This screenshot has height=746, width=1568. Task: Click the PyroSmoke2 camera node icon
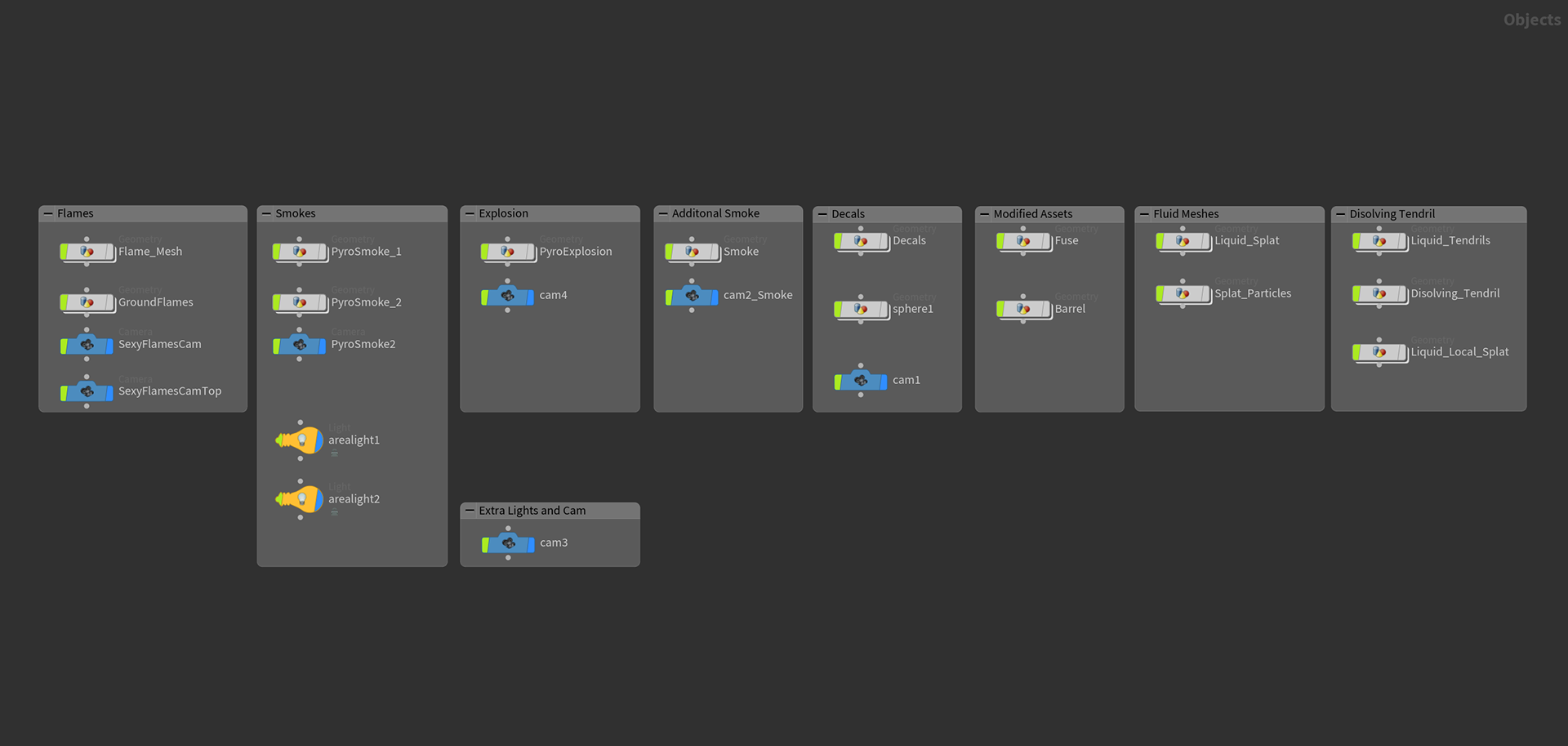tap(300, 345)
